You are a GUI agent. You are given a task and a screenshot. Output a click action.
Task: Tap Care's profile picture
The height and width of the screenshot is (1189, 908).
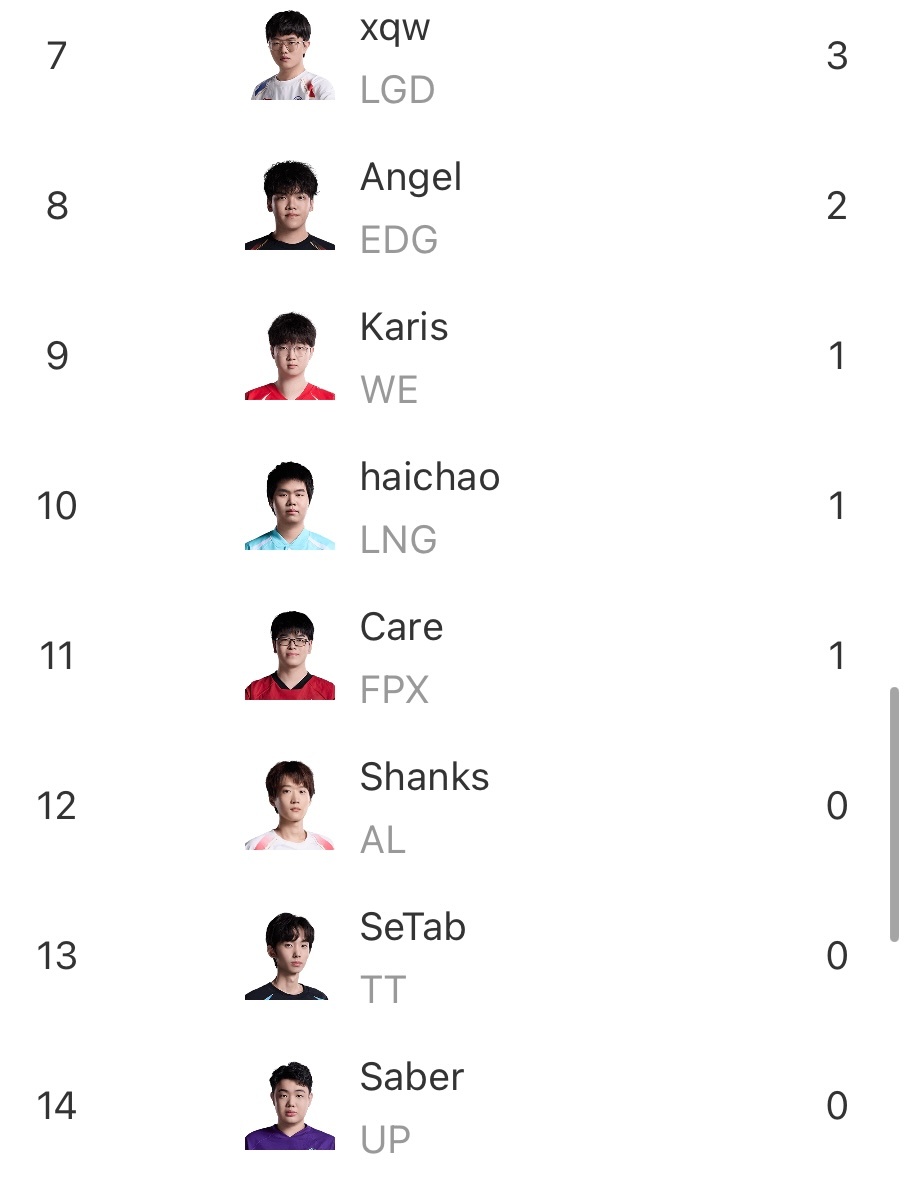(291, 655)
